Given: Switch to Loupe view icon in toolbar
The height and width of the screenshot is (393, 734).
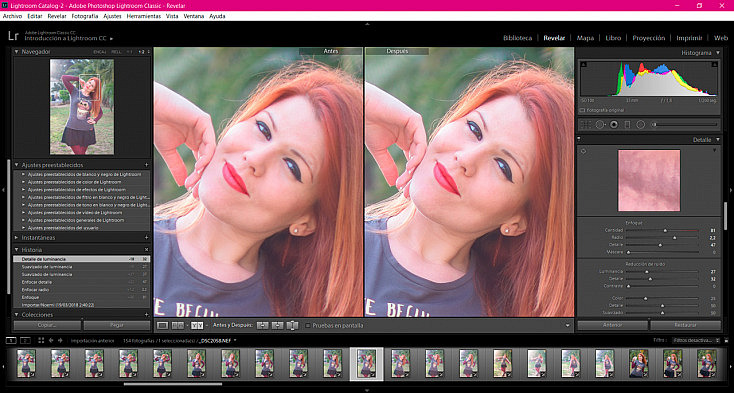Looking at the screenshot, I should [x=162, y=325].
